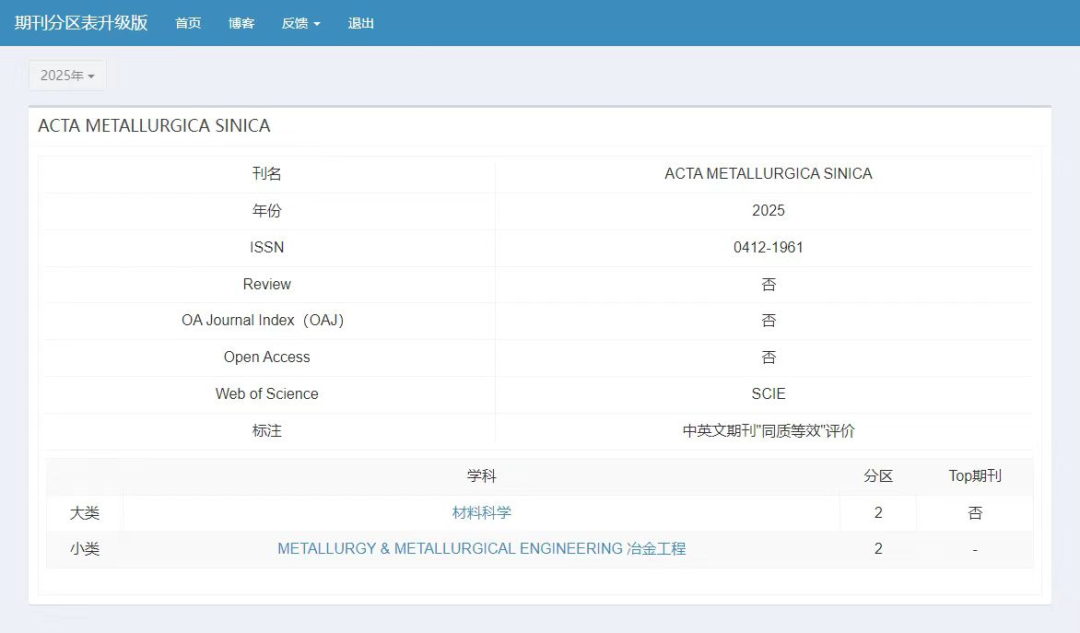Viewport: 1080px width, 633px height.
Task: Click the 年份 value 2025
Action: [768, 211]
